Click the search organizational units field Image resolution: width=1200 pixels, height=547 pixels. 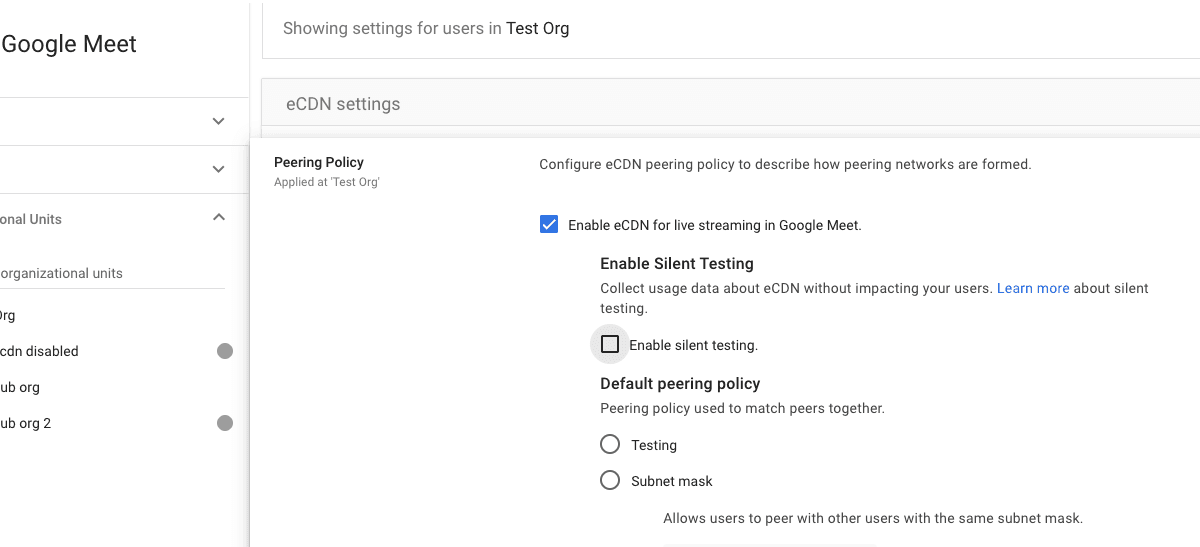pos(100,273)
